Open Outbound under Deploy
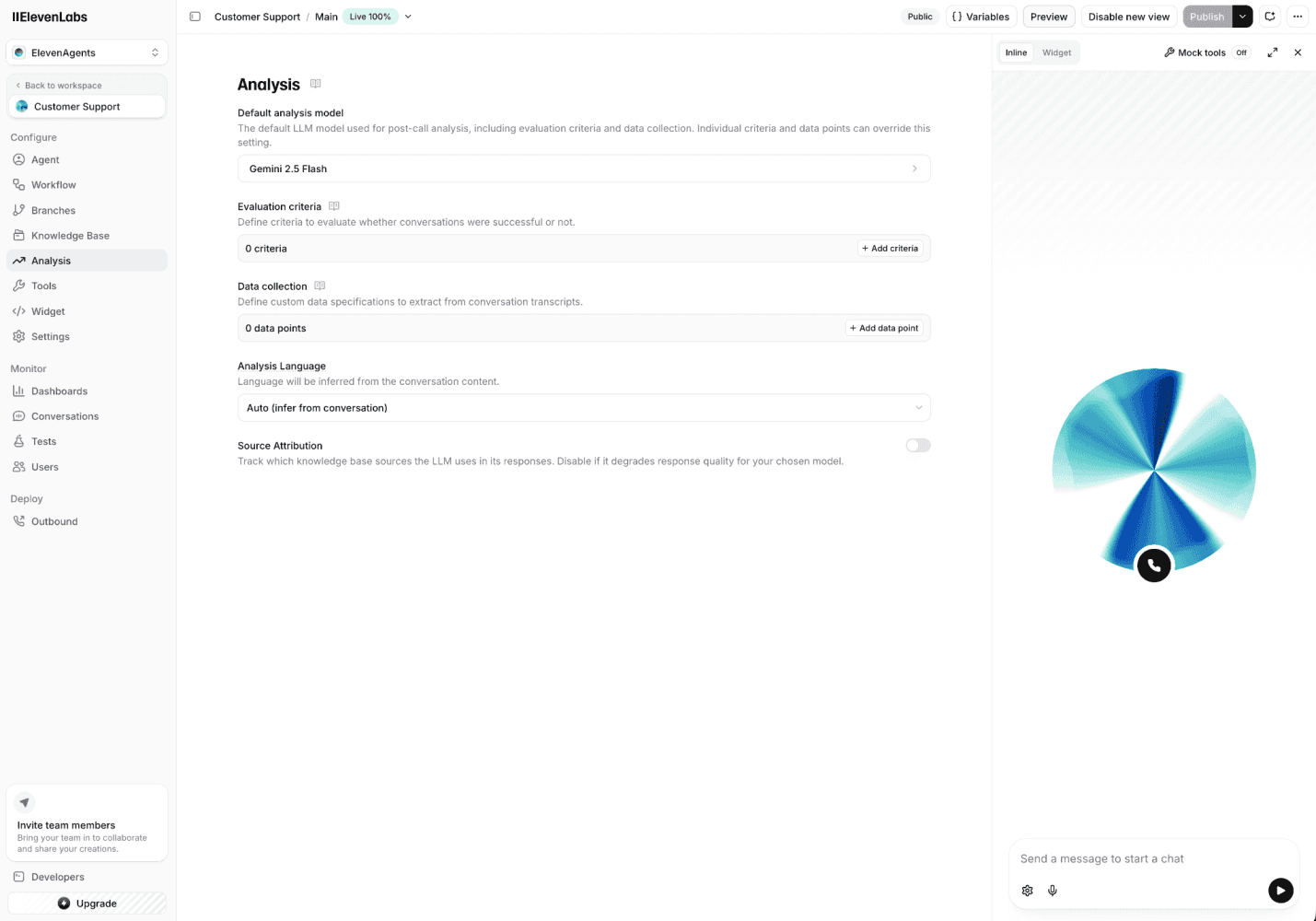Screen dimensions: 1316x921 87,521
